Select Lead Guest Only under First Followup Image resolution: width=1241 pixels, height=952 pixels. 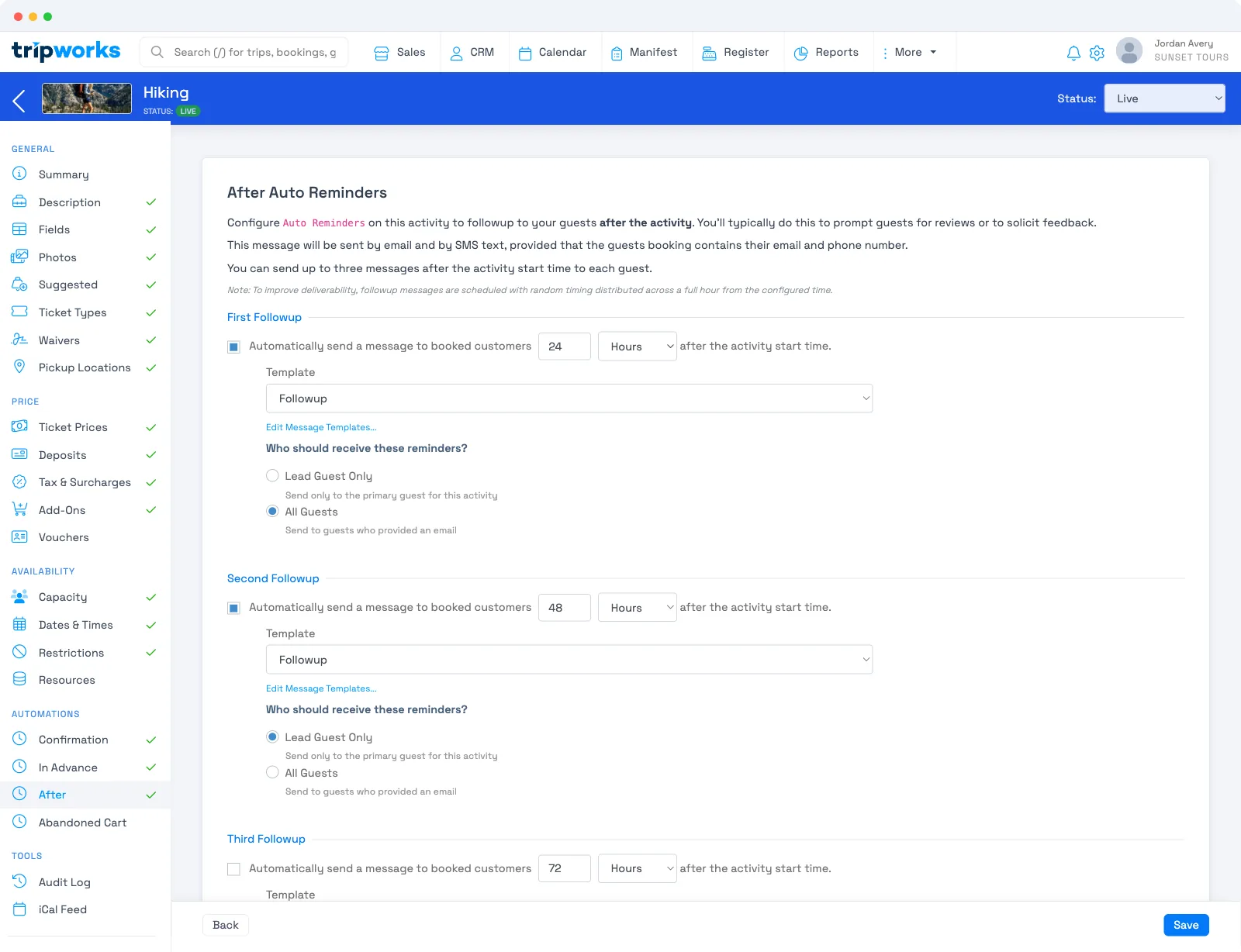tap(272, 475)
